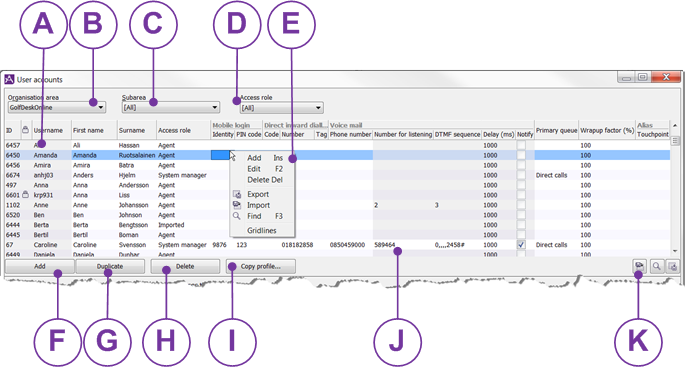This screenshot has height=367, width=686.
Task: Click the lock icon column header
Action: [x=25, y=130]
